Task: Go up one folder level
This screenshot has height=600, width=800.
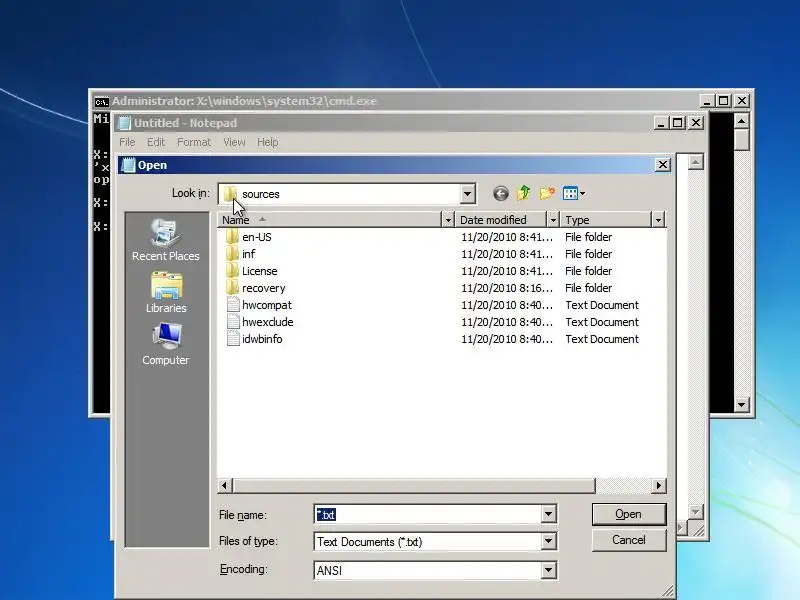Action: [524, 193]
